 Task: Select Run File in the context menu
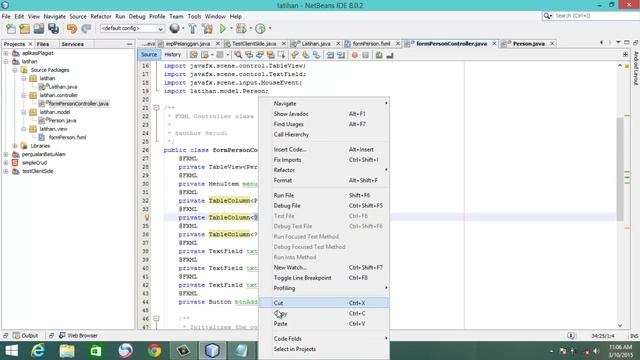324,195
